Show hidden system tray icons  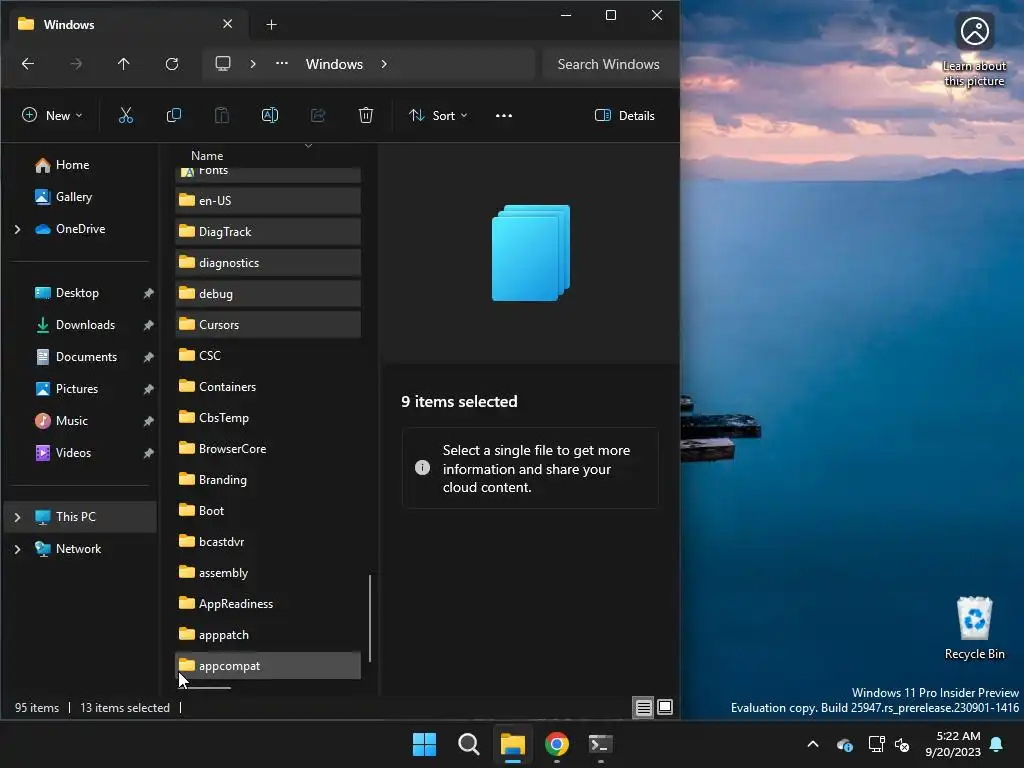tap(813, 744)
